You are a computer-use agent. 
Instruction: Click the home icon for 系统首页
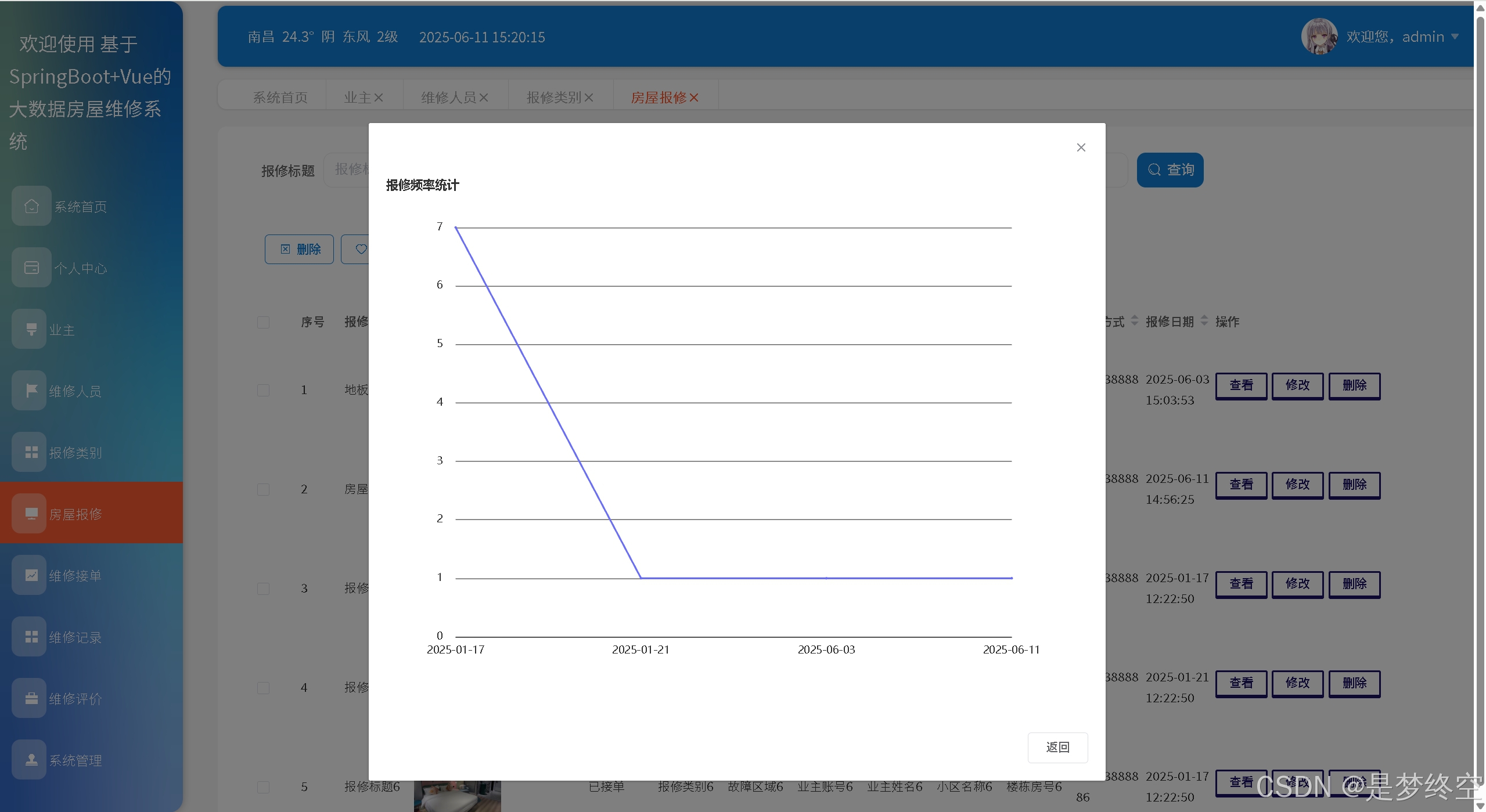pos(31,206)
